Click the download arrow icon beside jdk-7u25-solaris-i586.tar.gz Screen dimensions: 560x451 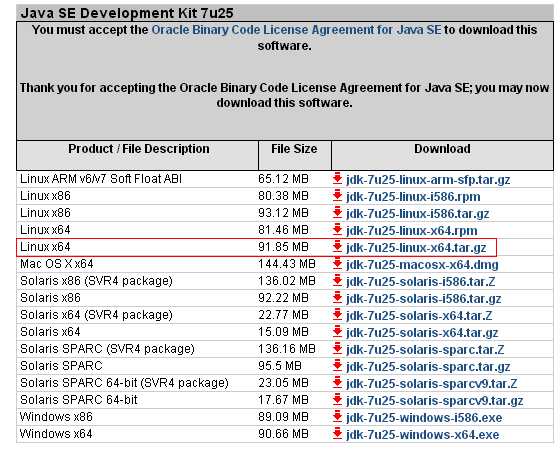(x=337, y=297)
